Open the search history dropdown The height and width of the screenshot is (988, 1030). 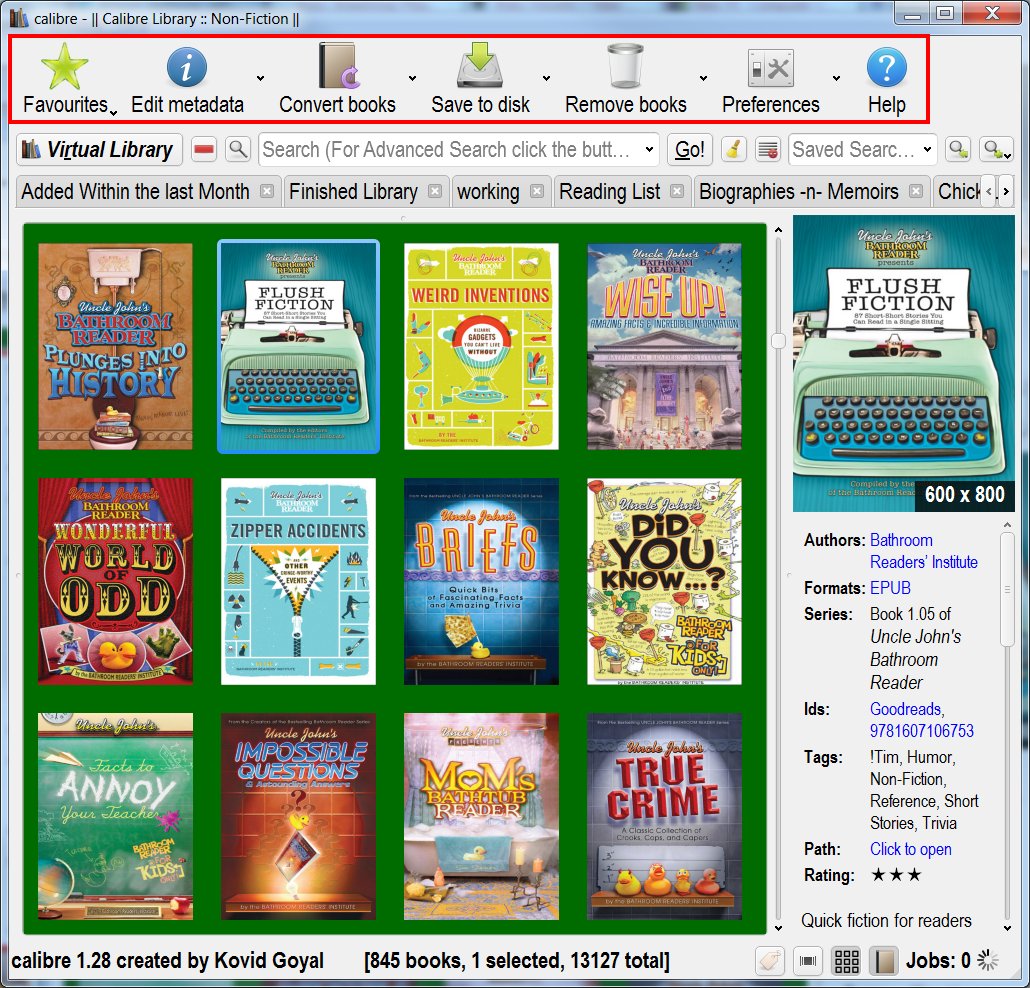pos(649,150)
